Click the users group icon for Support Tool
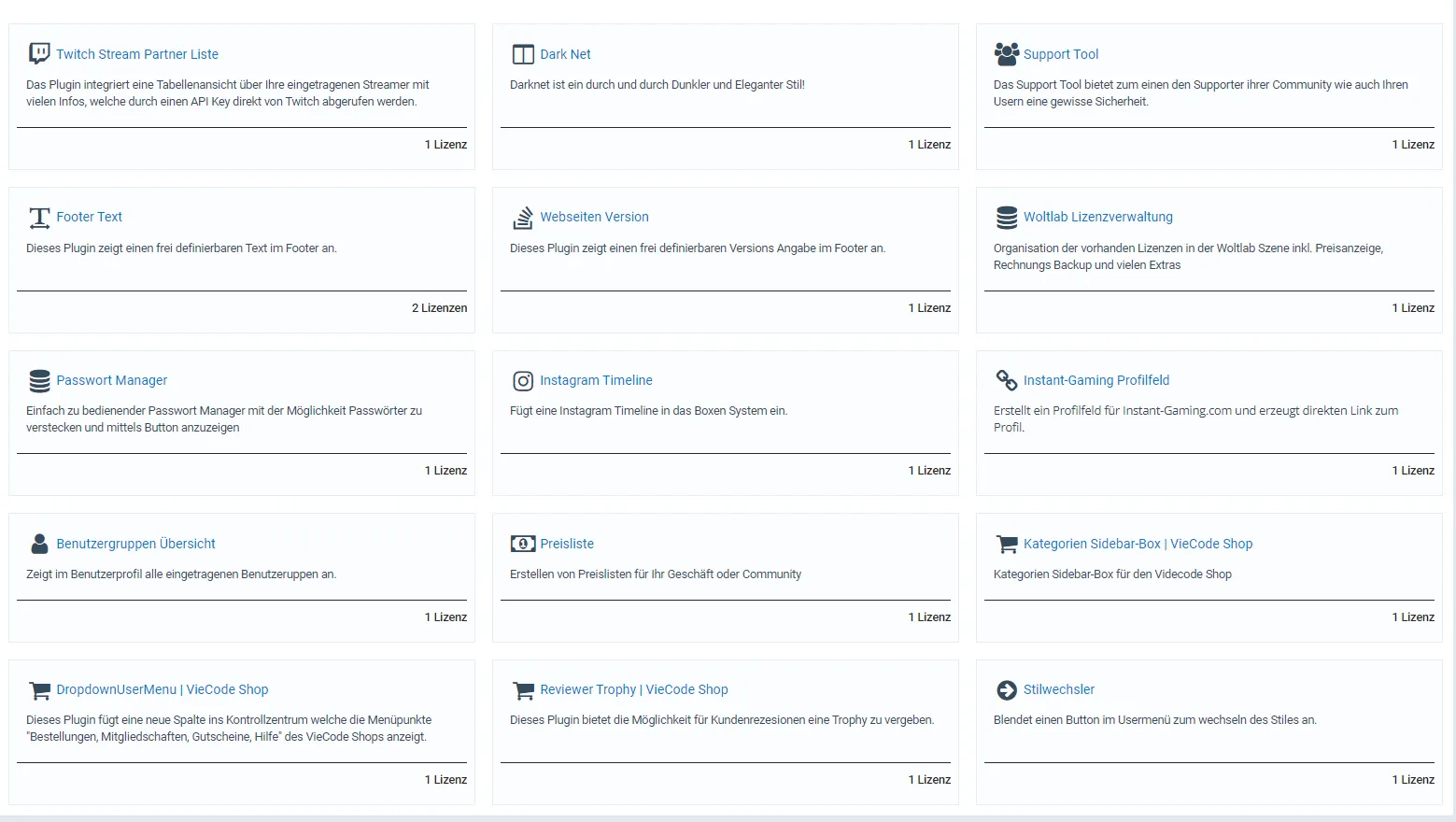Viewport: 1456px width, 822px height. click(1006, 54)
